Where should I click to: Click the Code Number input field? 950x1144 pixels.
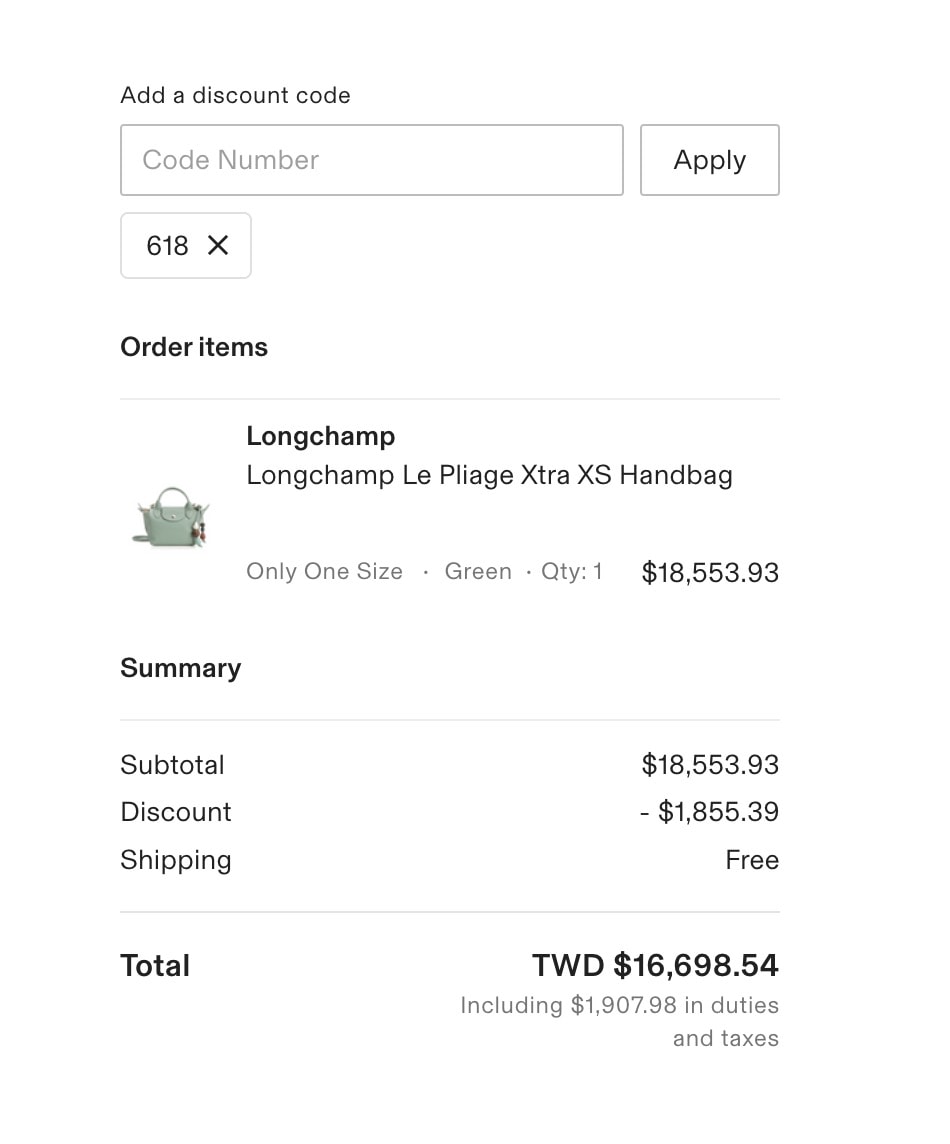[x=371, y=160]
